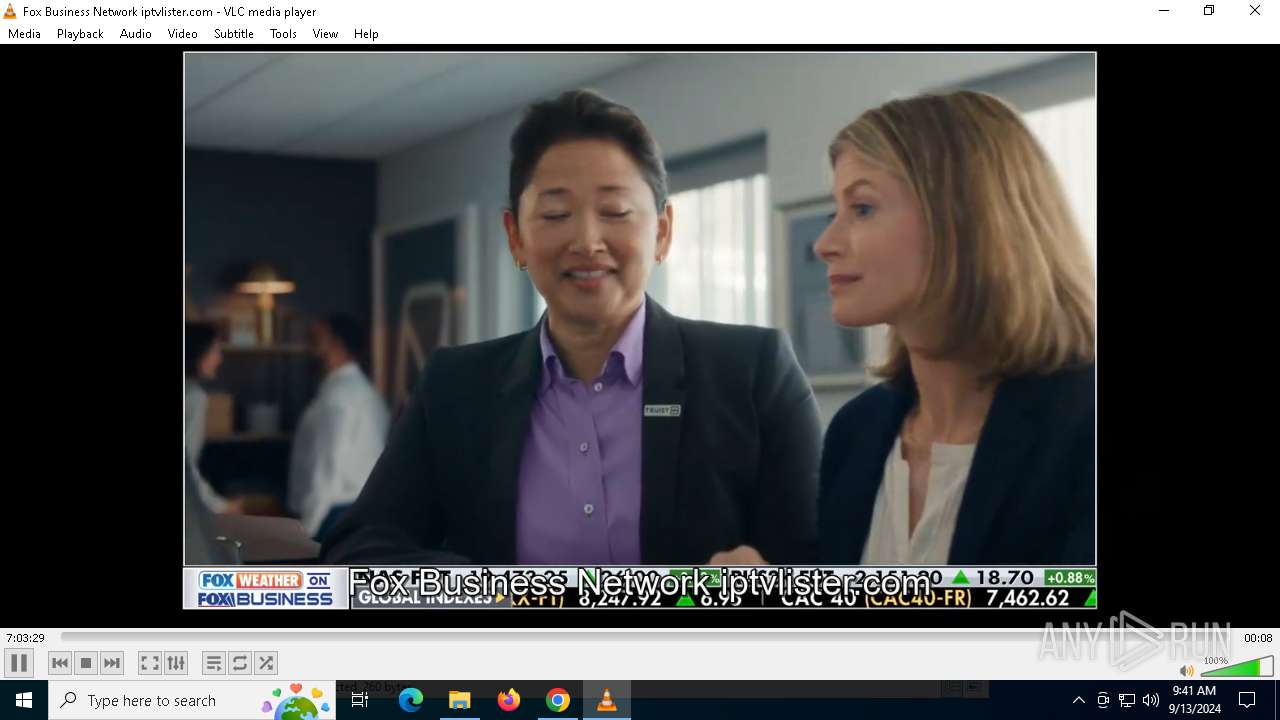Open Task View on the taskbar
1280x720 pixels.
tap(360, 700)
